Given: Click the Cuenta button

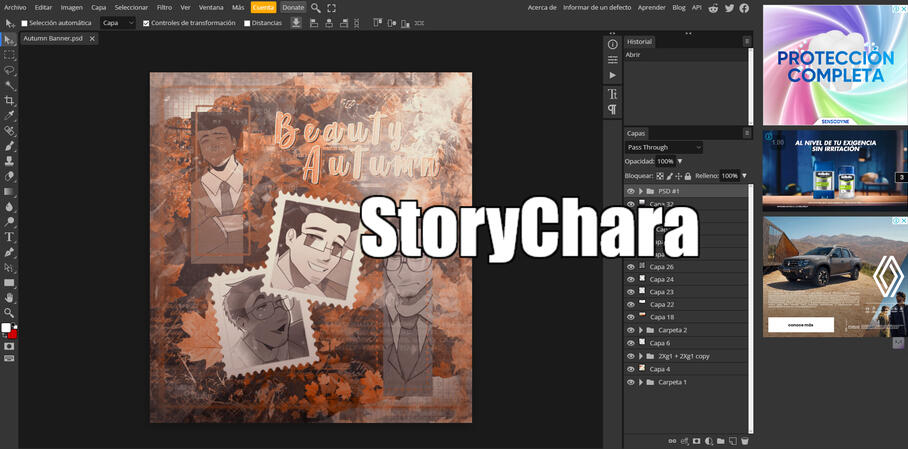Looking at the screenshot, I should click(x=263, y=7).
